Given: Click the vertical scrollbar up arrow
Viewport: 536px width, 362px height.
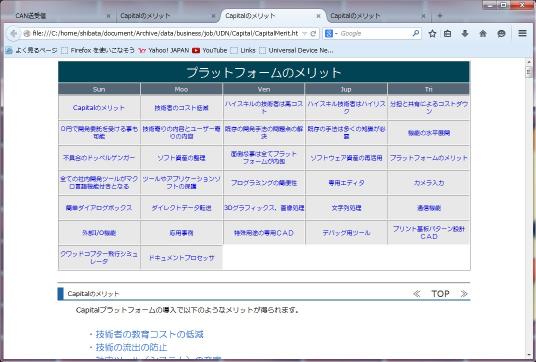Looking at the screenshot, I should click(529, 62).
